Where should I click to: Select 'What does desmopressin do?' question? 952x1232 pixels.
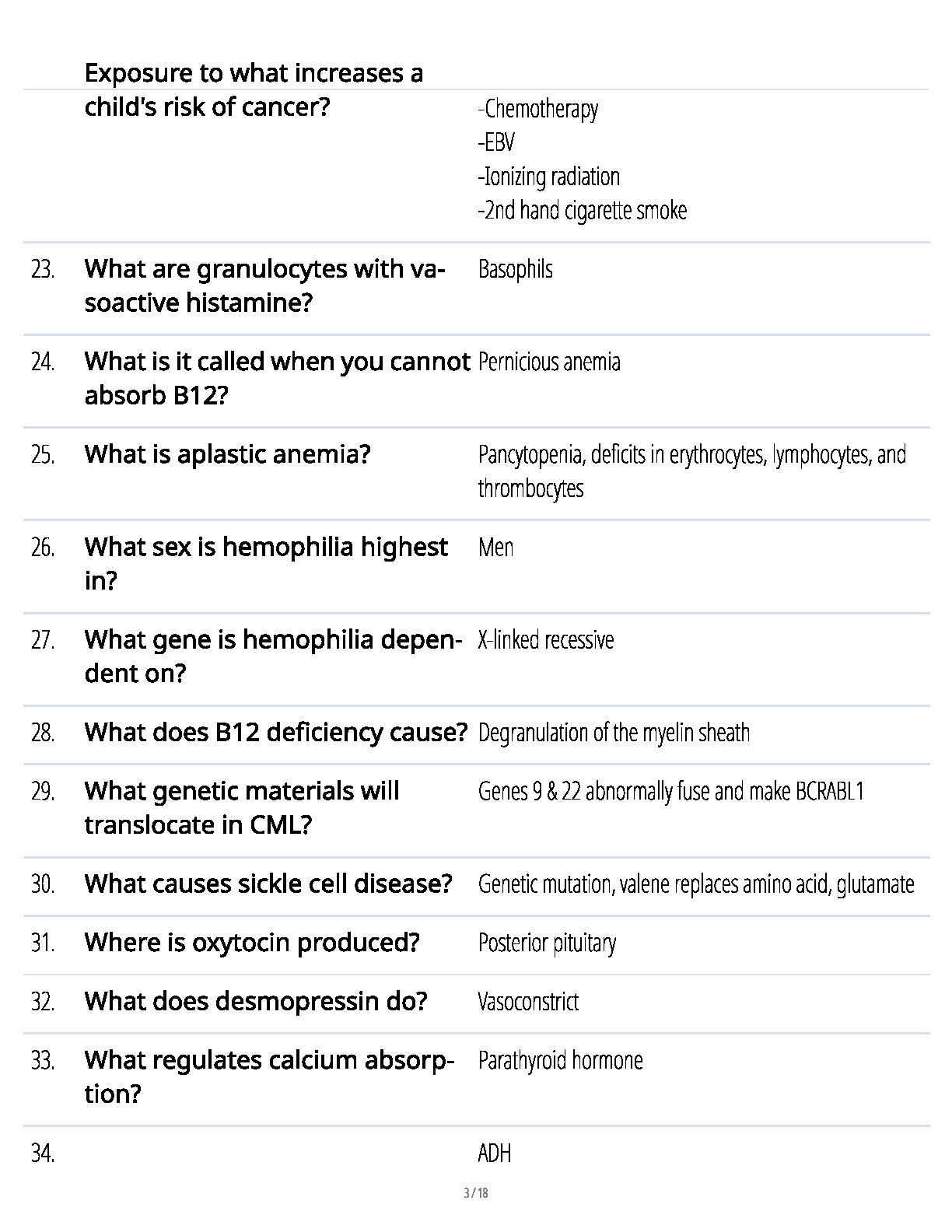(256, 1002)
